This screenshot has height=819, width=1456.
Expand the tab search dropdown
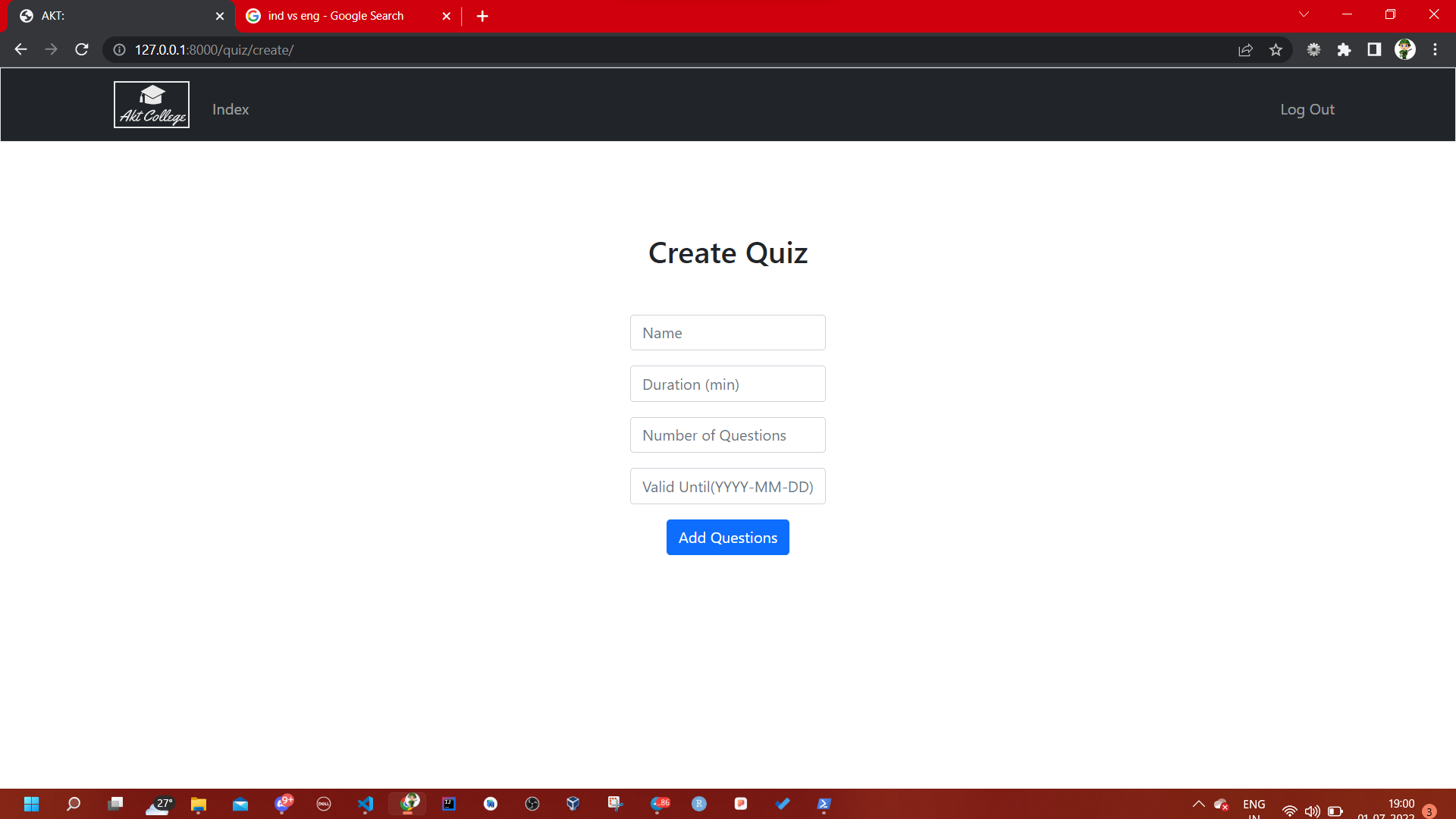(x=1304, y=14)
